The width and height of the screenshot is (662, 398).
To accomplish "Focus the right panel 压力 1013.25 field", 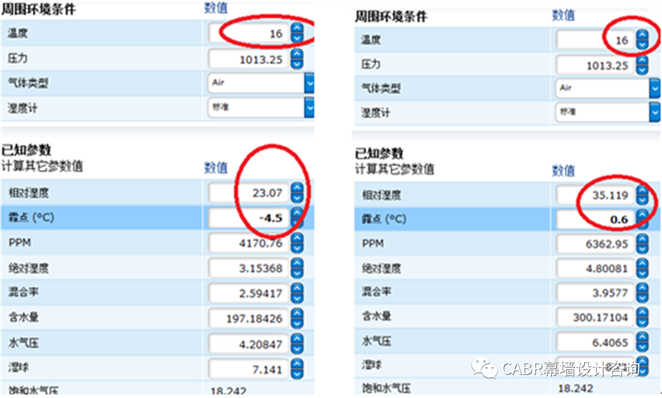I will coord(596,65).
